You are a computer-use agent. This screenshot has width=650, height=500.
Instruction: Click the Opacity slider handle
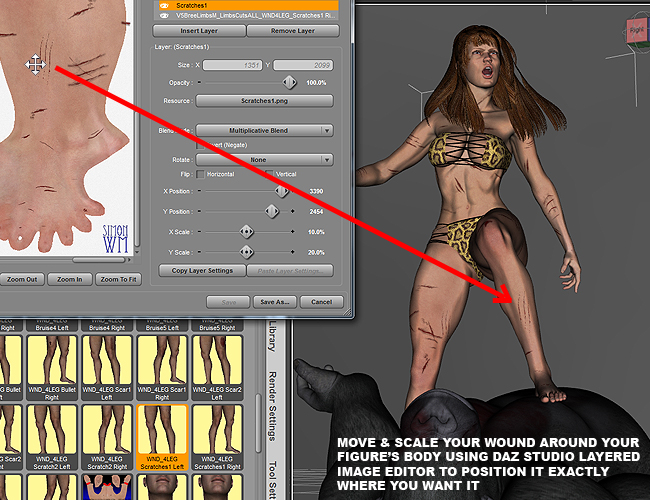click(x=289, y=83)
